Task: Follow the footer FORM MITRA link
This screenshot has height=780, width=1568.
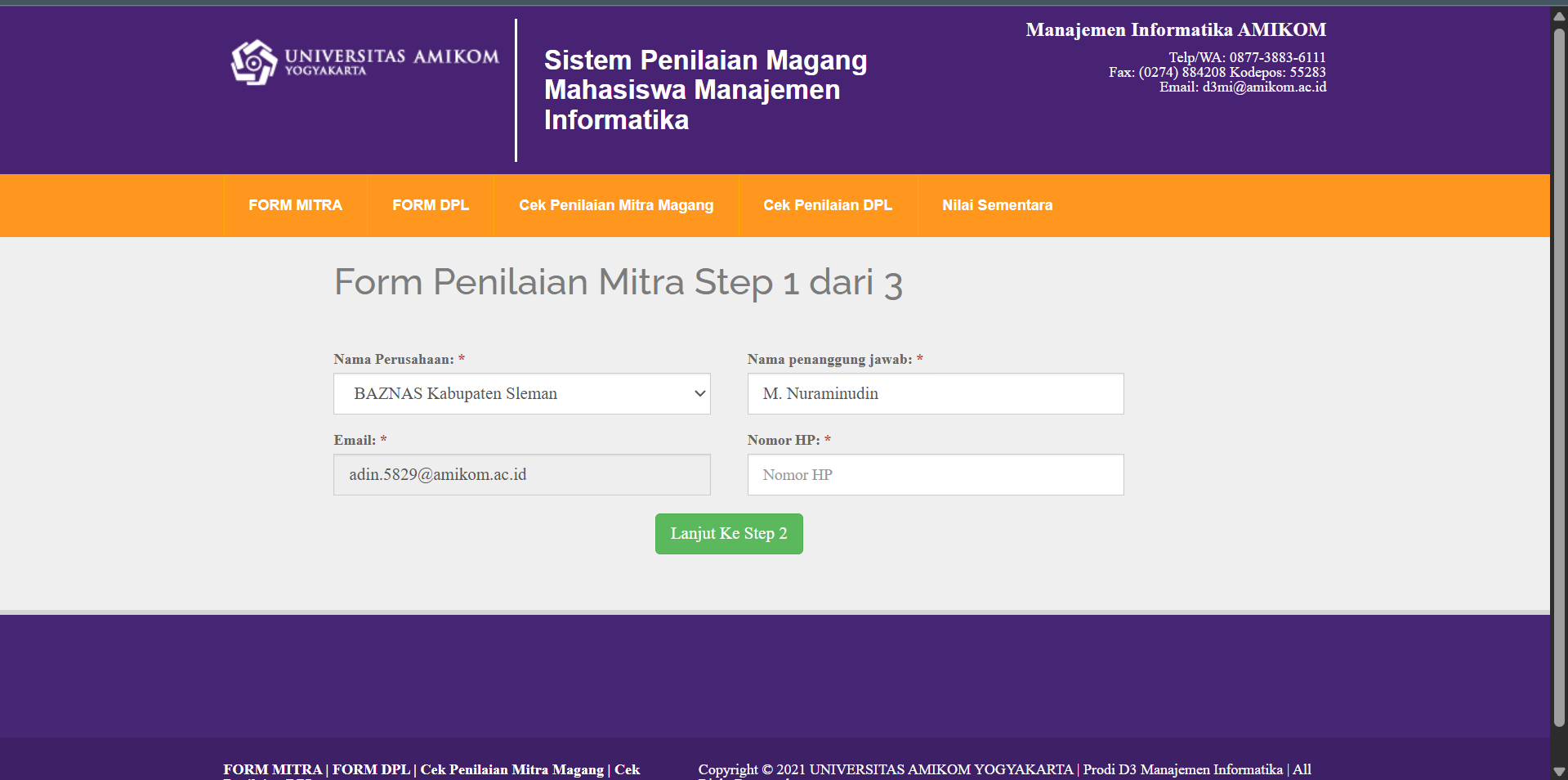Action: coord(273,769)
